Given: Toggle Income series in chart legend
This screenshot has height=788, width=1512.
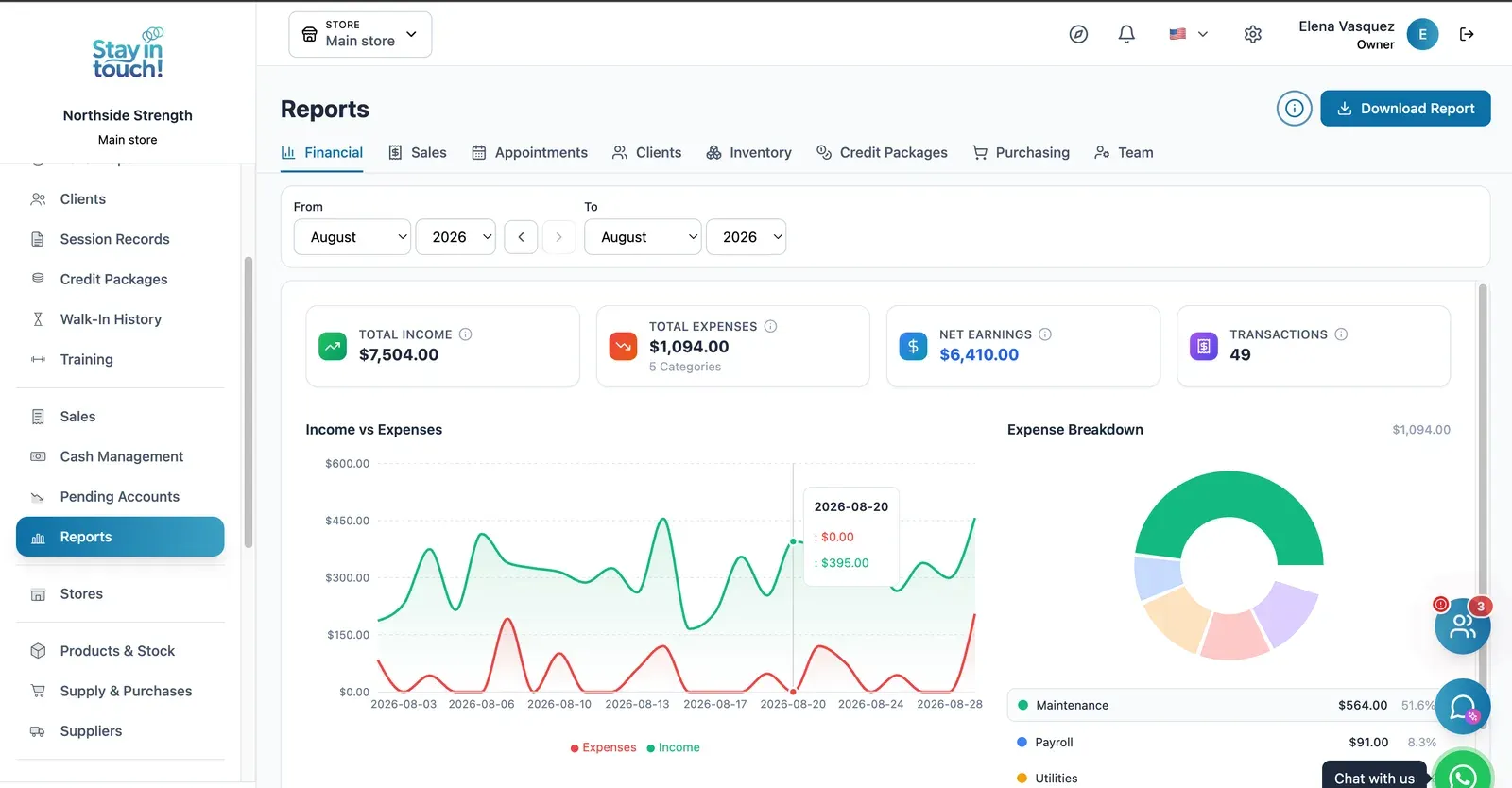Looking at the screenshot, I should tap(673, 747).
